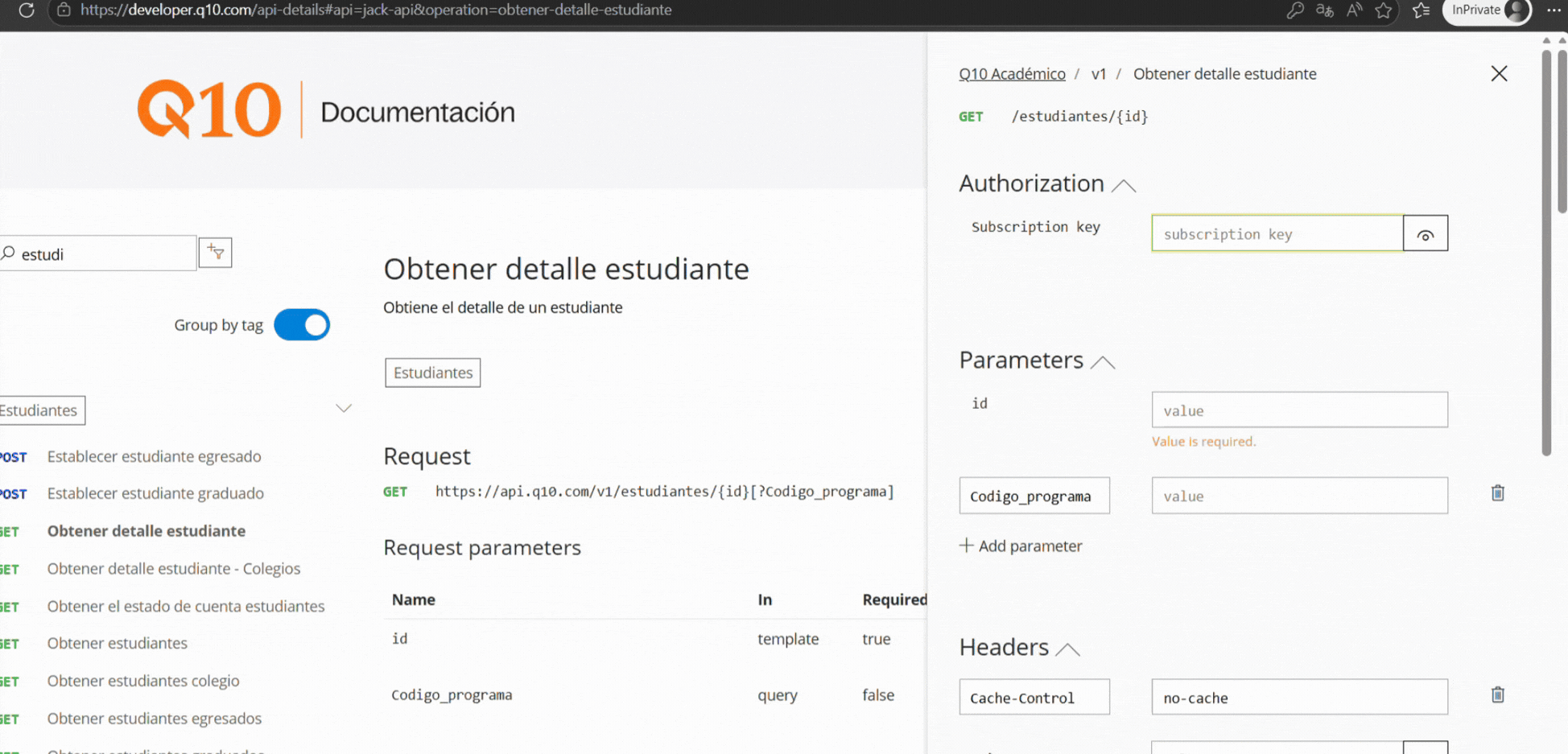The image size is (1568, 754).
Task: Edit the no-cache header value field
Action: click(x=1300, y=697)
